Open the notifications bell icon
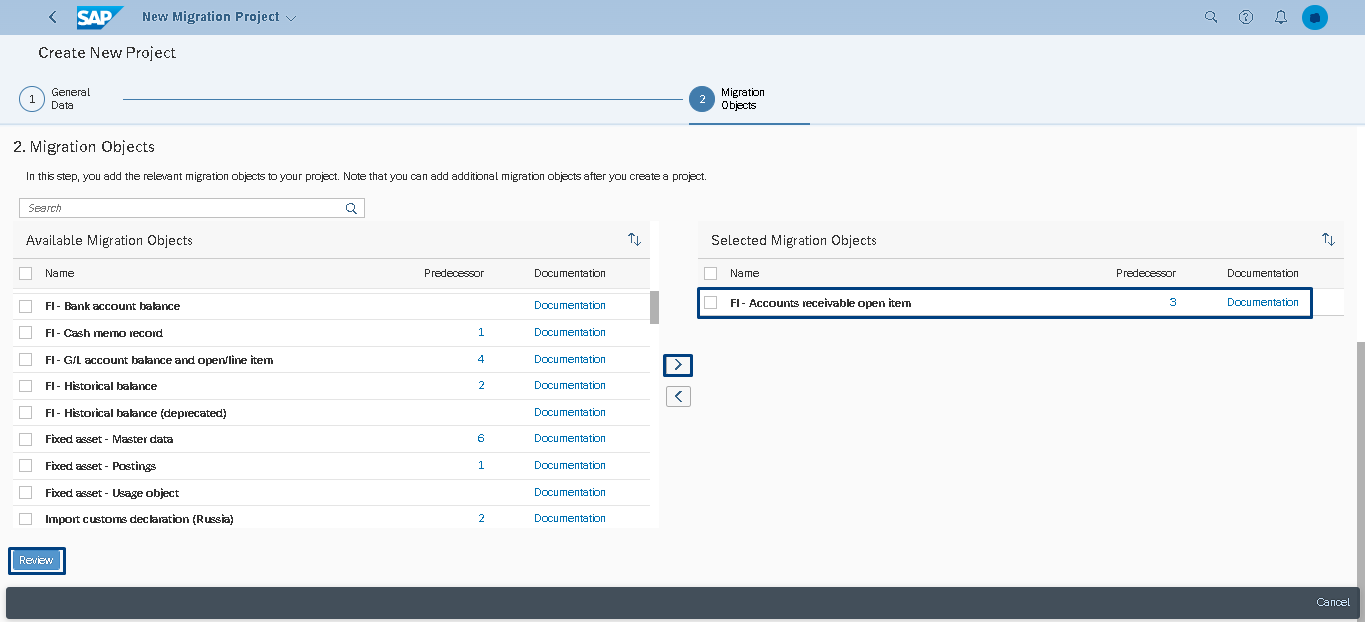The height and width of the screenshot is (622, 1365). click(x=1281, y=17)
